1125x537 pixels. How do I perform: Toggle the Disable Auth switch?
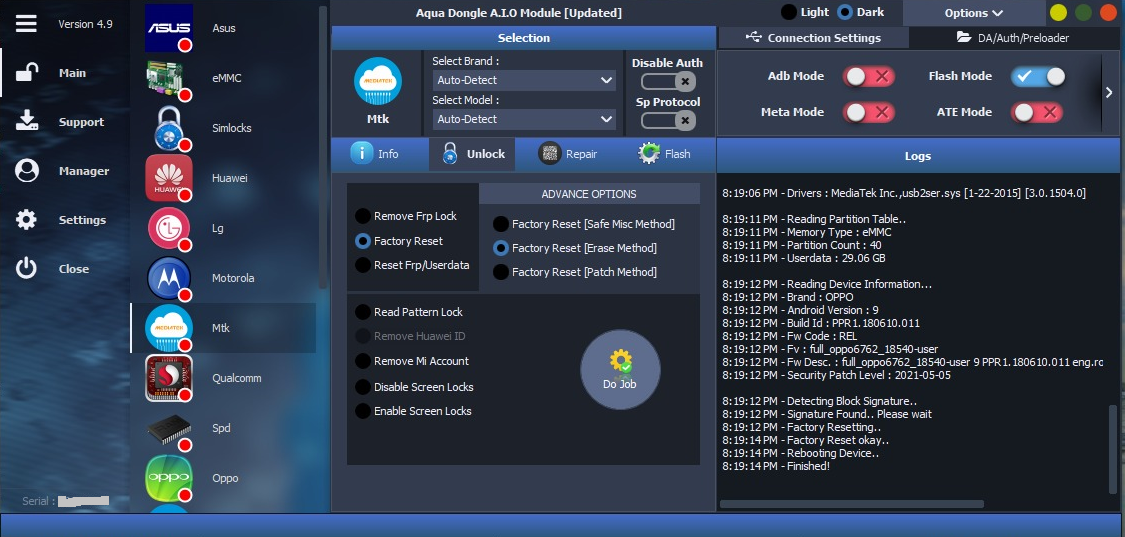click(667, 81)
